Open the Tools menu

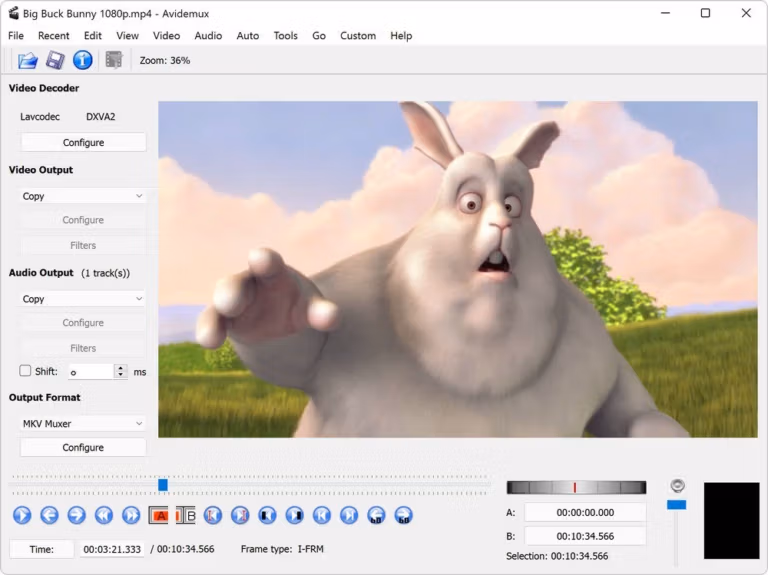point(286,36)
